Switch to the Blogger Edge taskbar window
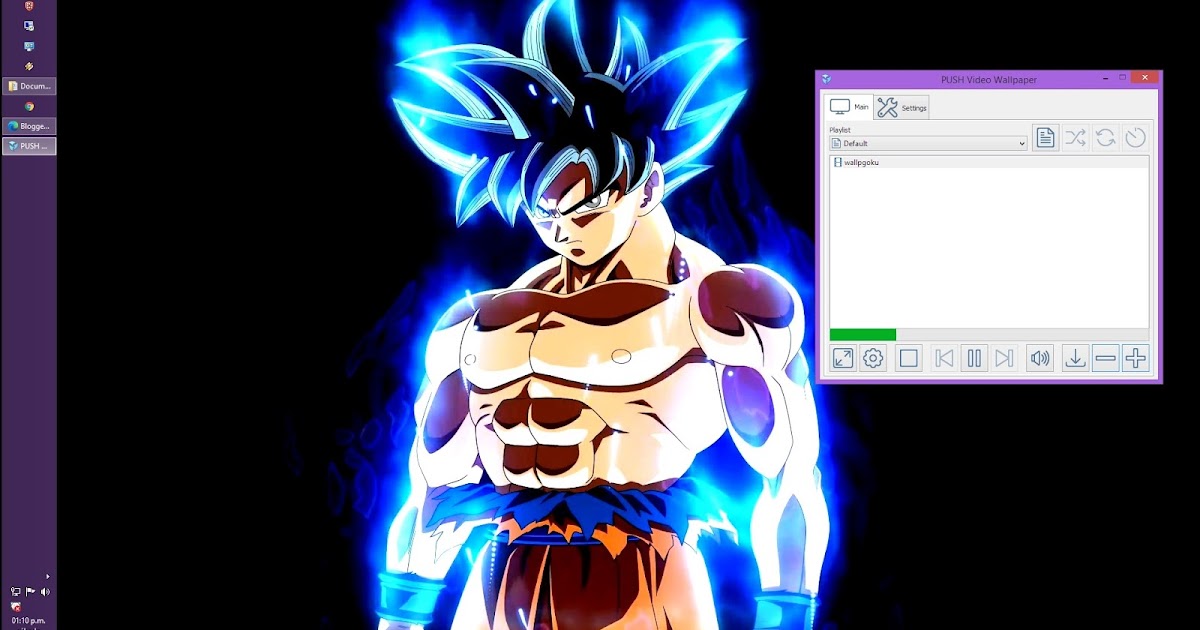The image size is (1200, 630). click(x=29, y=126)
